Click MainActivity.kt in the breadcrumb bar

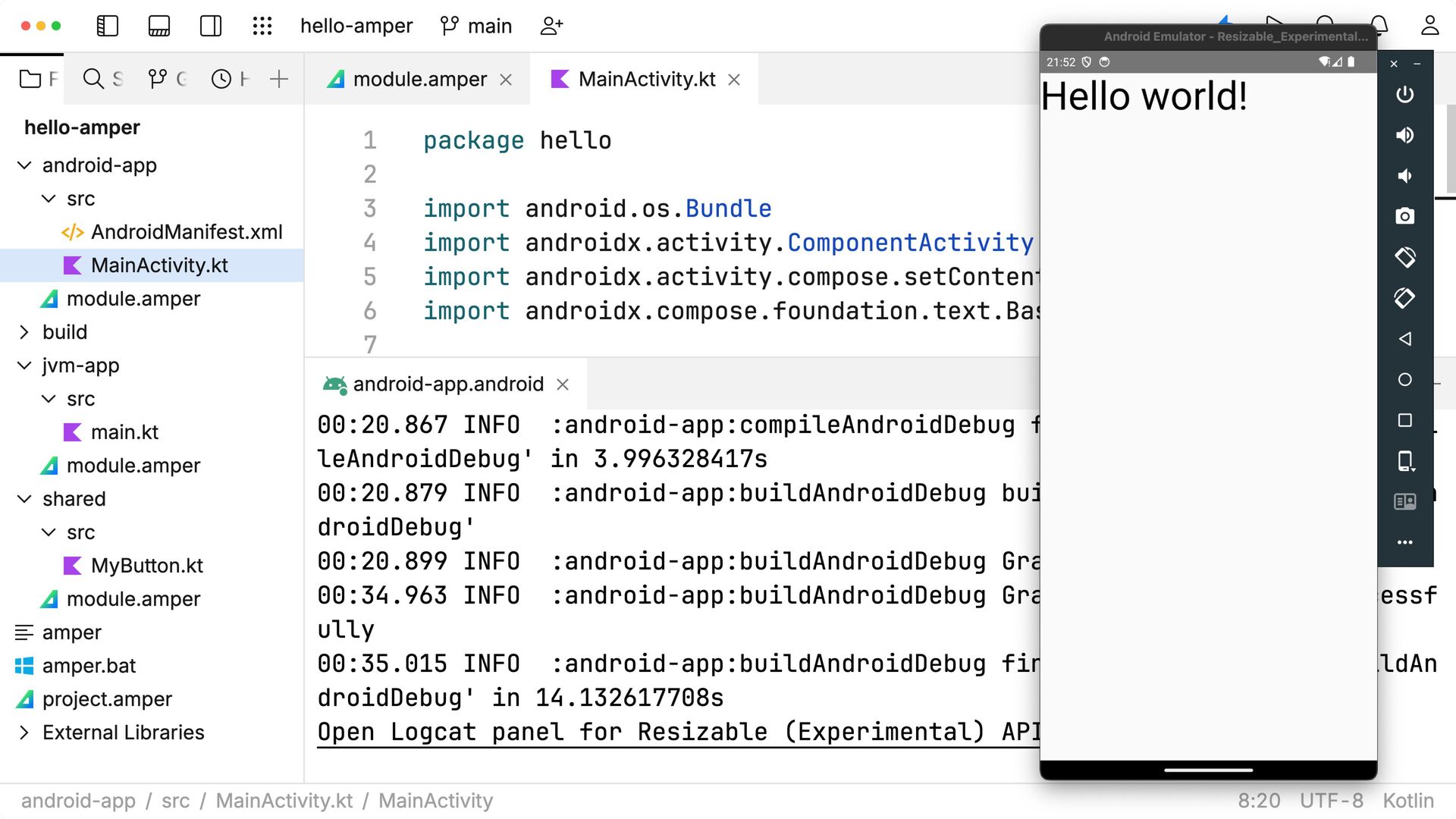(284, 801)
